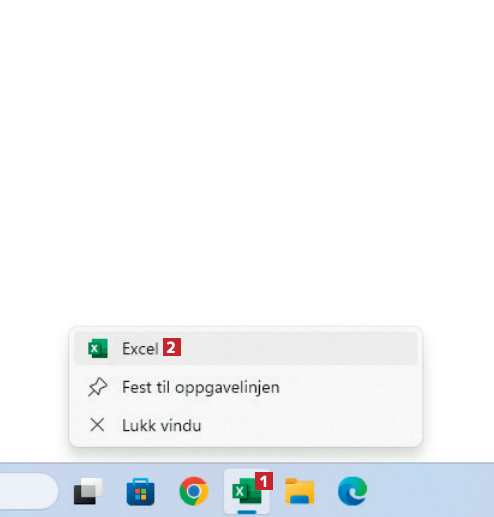This screenshot has height=517, width=494.
Task: Click the pushpin icon in the jump list
Action: tap(97, 387)
